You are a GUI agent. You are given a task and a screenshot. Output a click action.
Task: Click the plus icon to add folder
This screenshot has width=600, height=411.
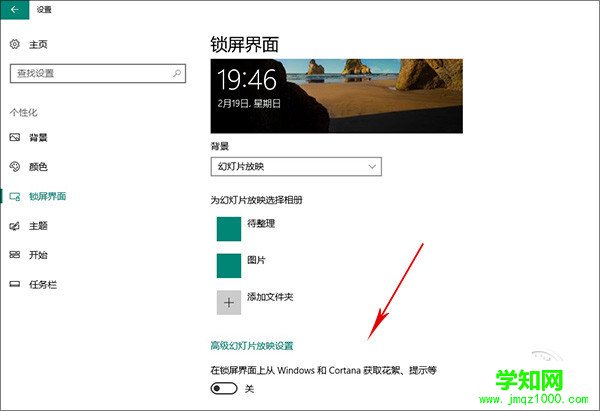coord(229,303)
